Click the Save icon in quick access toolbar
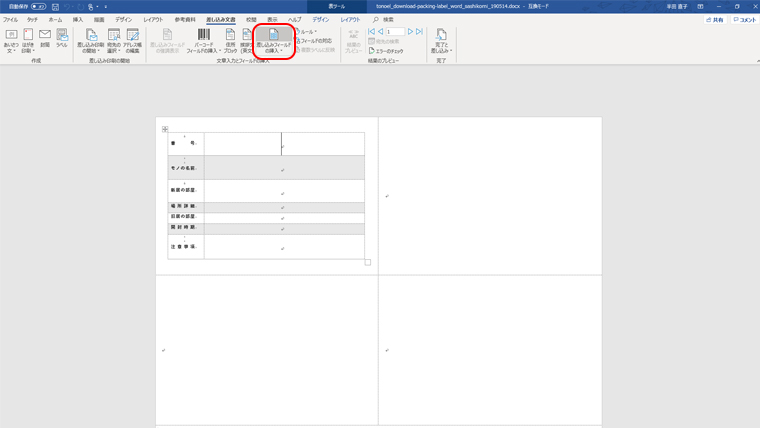 pyautogui.click(x=56, y=6)
